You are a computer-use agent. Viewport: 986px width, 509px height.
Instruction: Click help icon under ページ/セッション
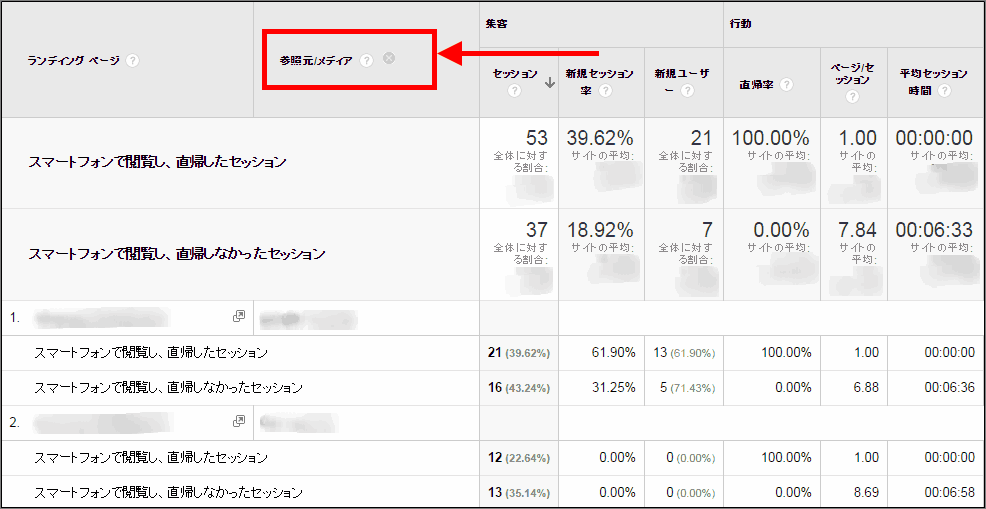[851, 97]
